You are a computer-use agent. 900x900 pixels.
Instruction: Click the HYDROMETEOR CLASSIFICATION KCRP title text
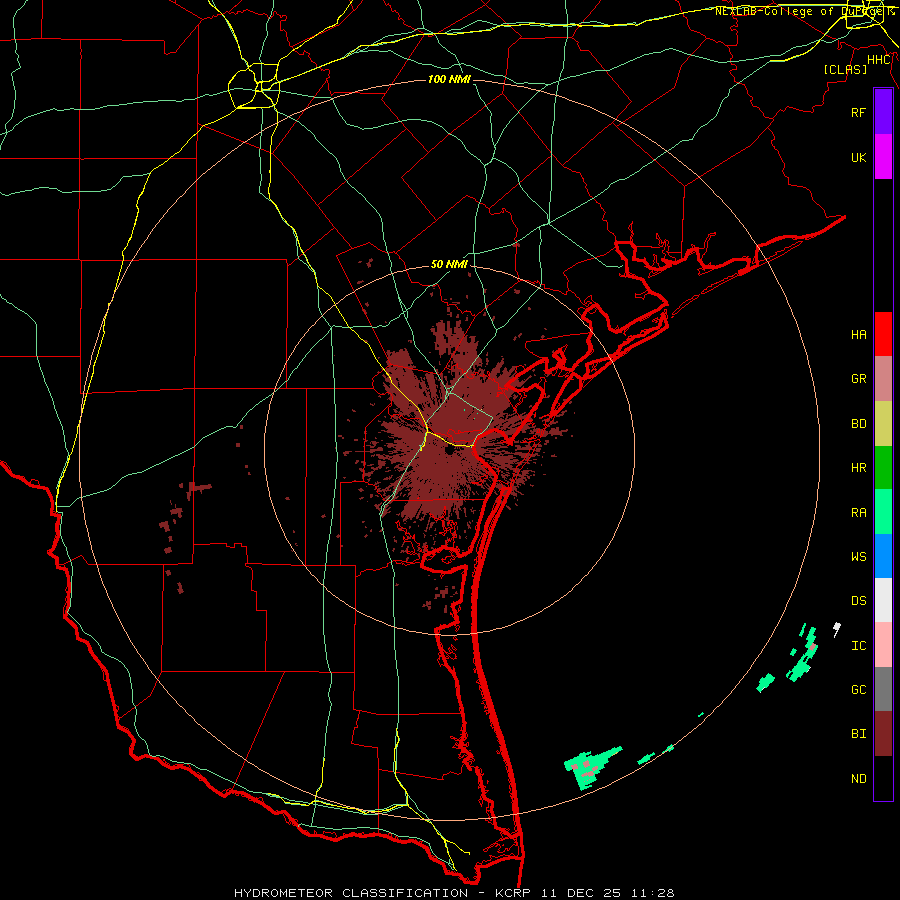pos(454,893)
